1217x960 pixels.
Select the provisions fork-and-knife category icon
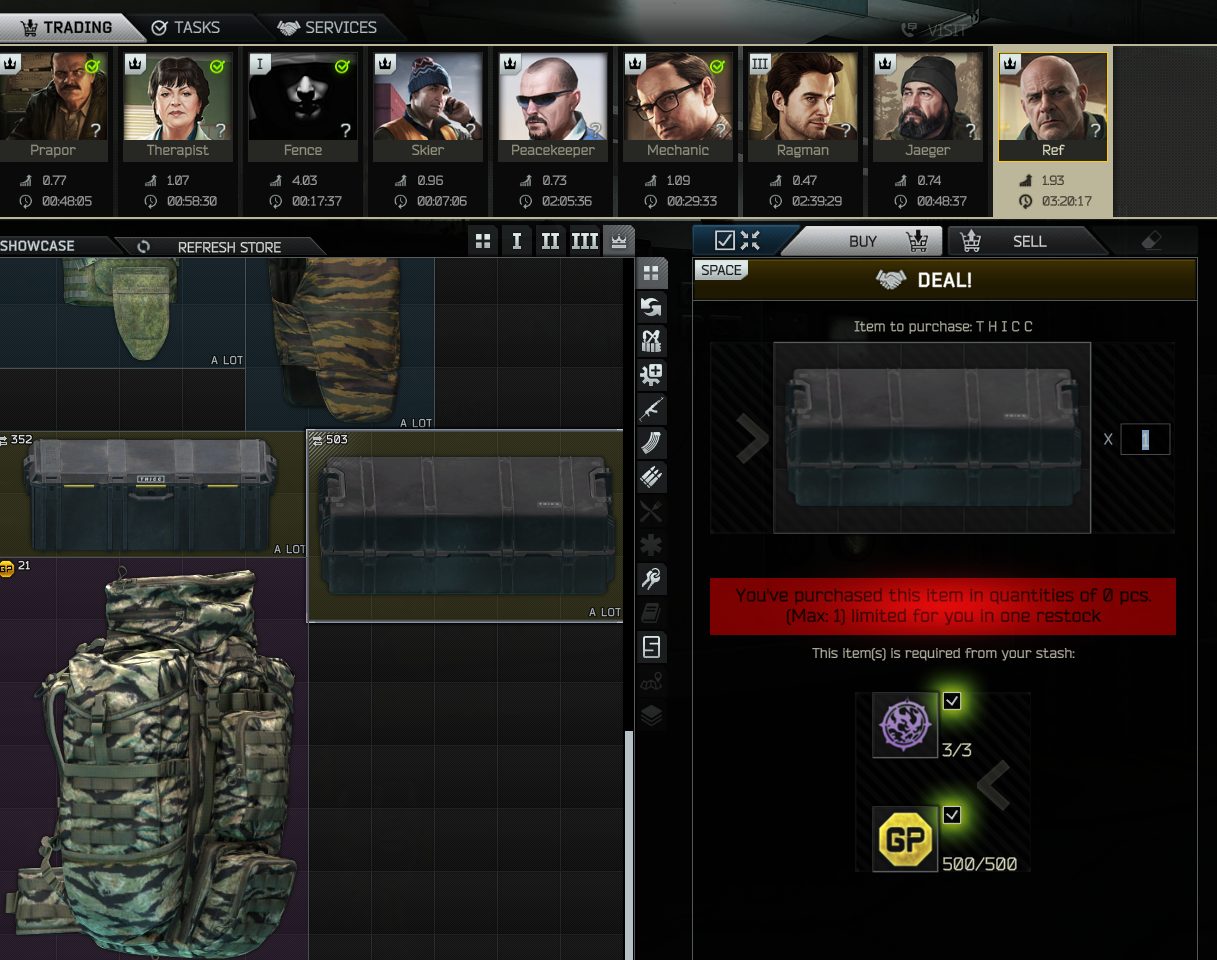pyautogui.click(x=652, y=511)
